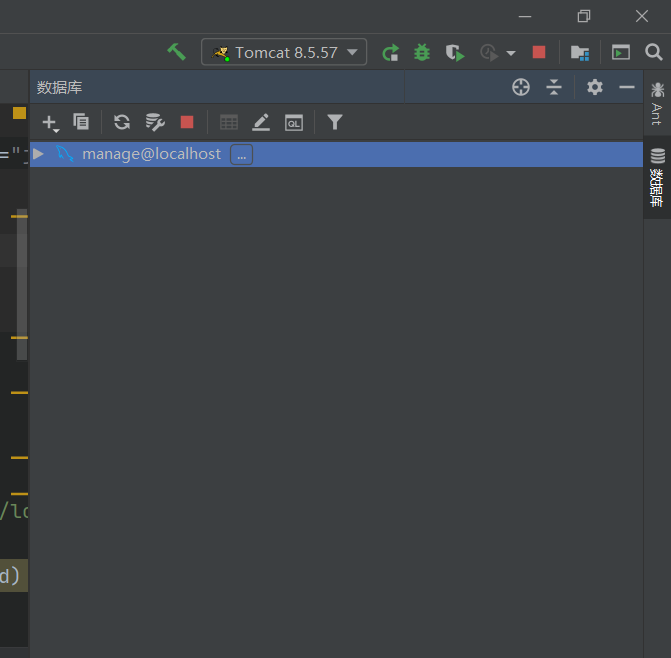Disconnect data source with red square
The image size is (671, 658).
pos(187,122)
